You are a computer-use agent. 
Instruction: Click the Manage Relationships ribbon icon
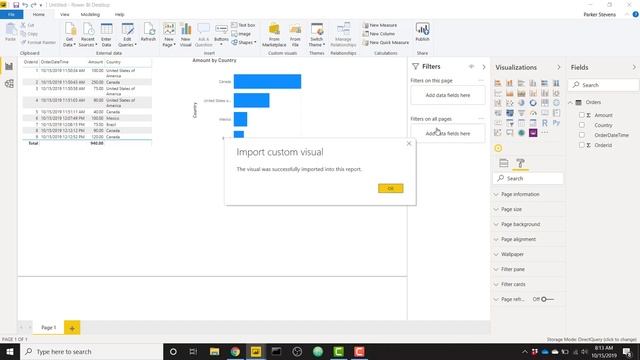(343, 35)
